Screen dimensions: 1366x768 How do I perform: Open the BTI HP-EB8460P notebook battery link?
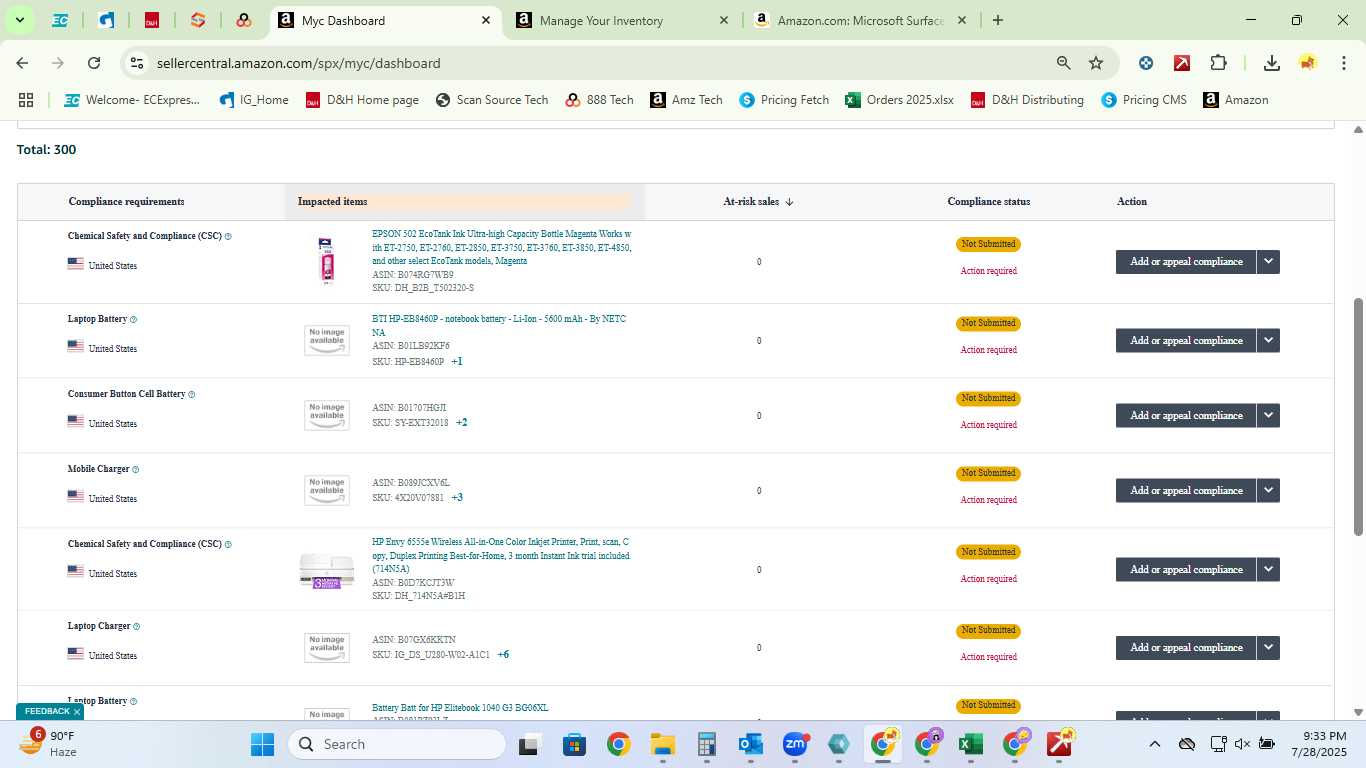pos(499,326)
